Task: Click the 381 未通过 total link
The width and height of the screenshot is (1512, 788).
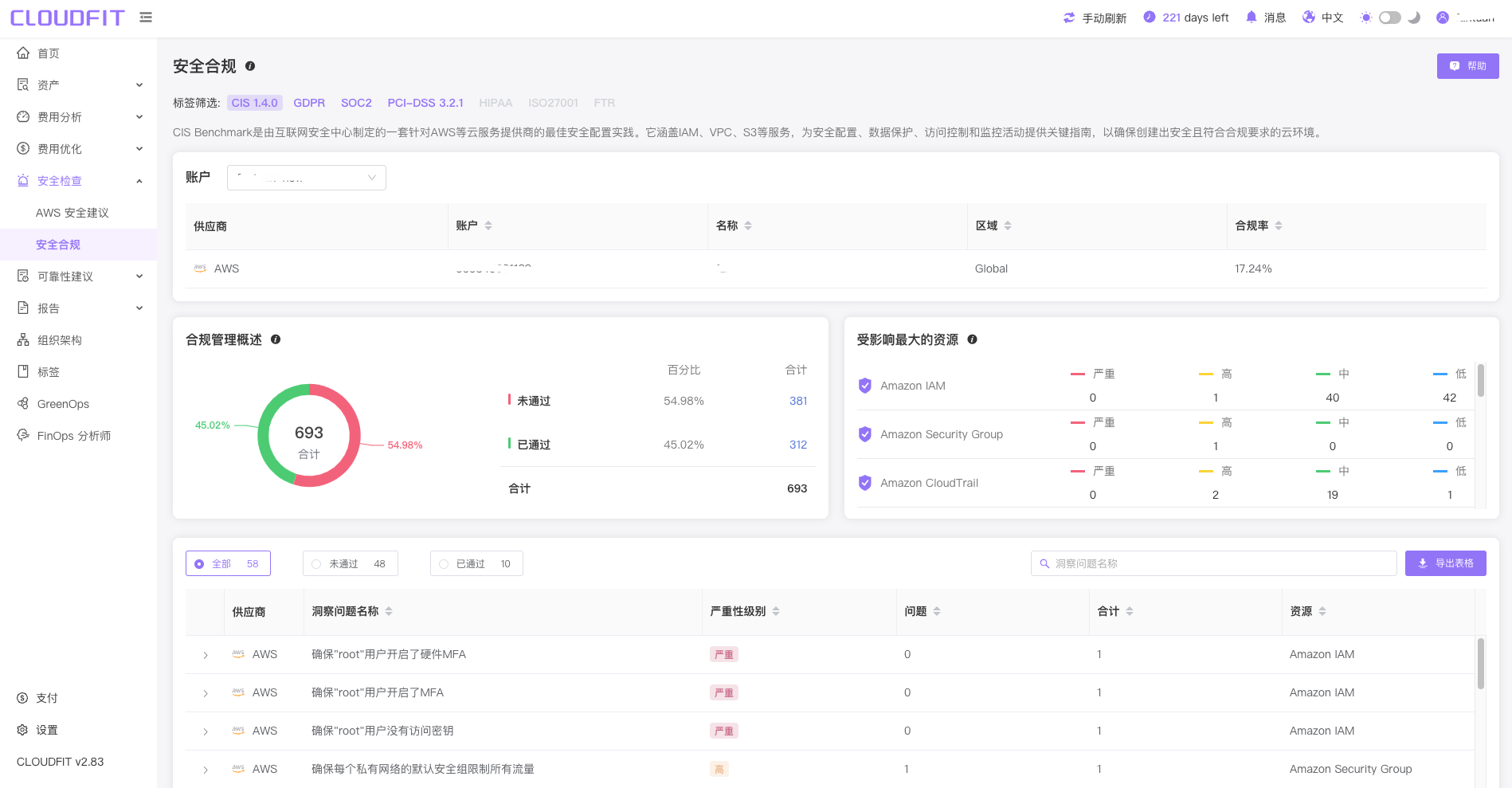Action: (798, 401)
